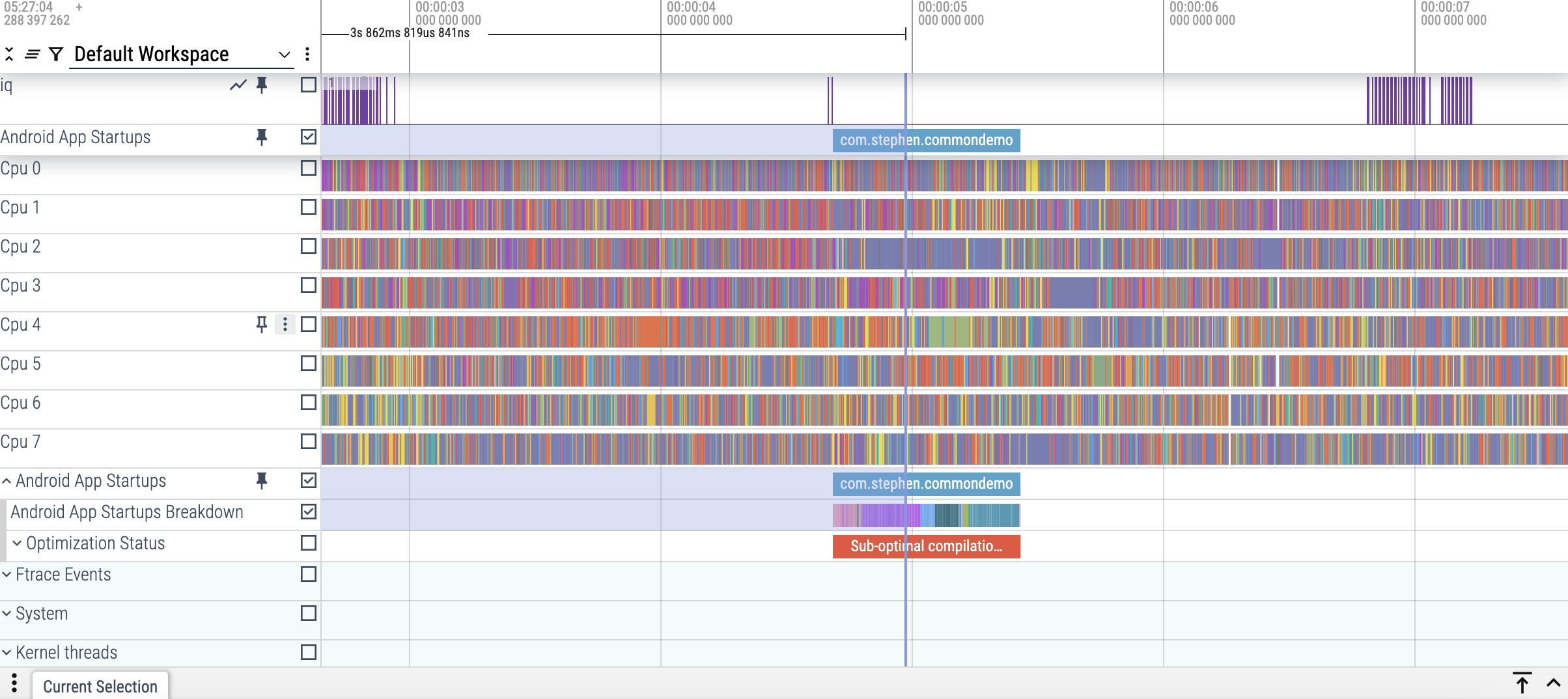Open workspace three-dot options menu
The height and width of the screenshot is (699, 1568).
pyautogui.click(x=307, y=54)
